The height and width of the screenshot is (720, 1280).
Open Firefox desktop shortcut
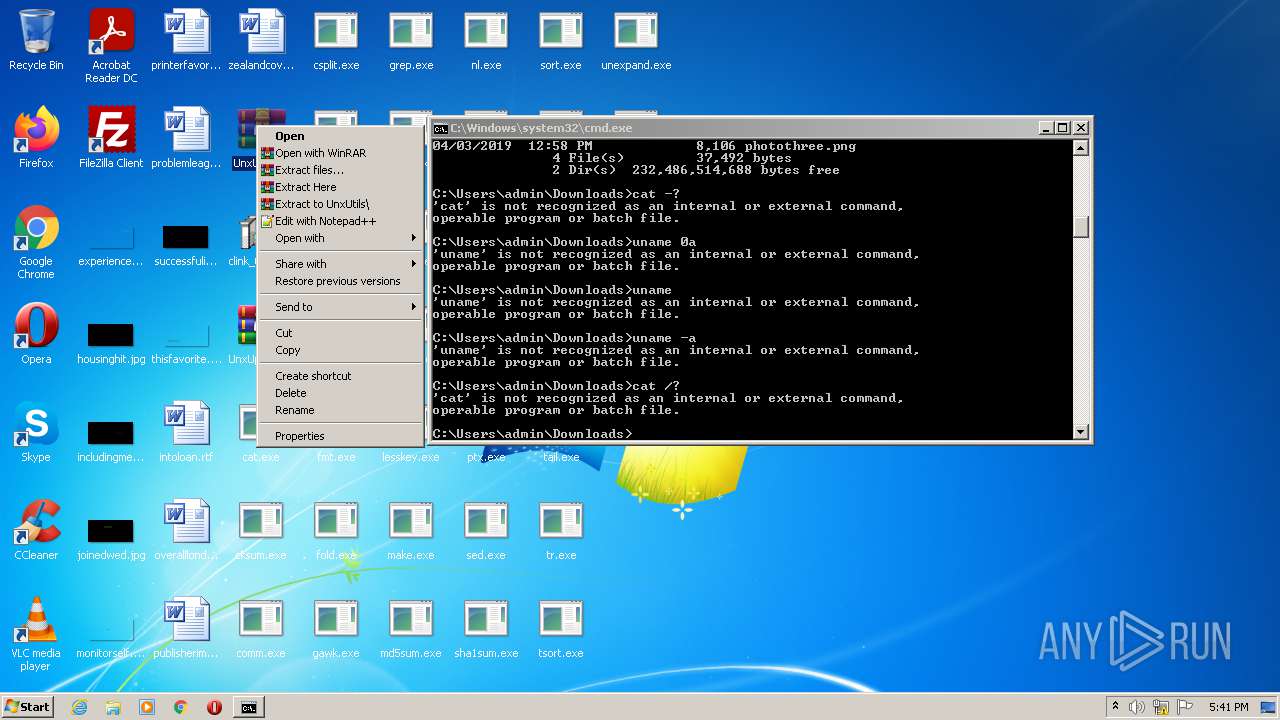(x=36, y=138)
